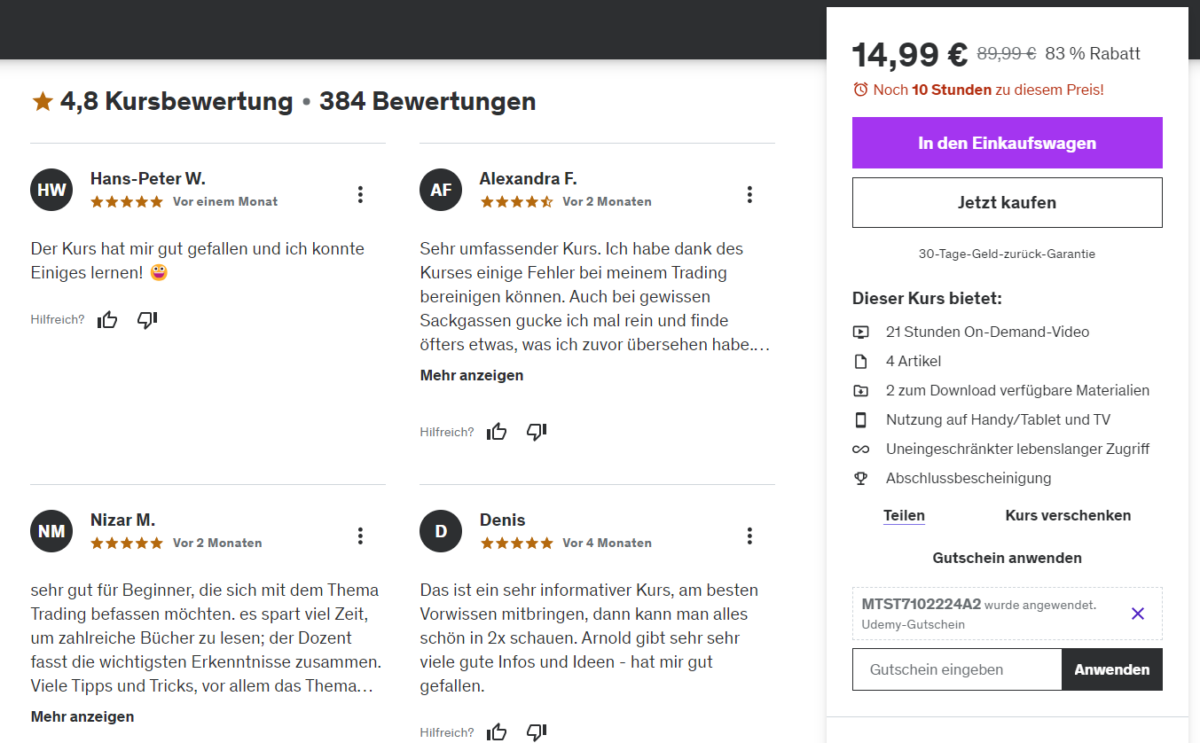Click the thumbs down icon under Alexandra's review
The height and width of the screenshot is (743, 1200).
[x=536, y=431]
